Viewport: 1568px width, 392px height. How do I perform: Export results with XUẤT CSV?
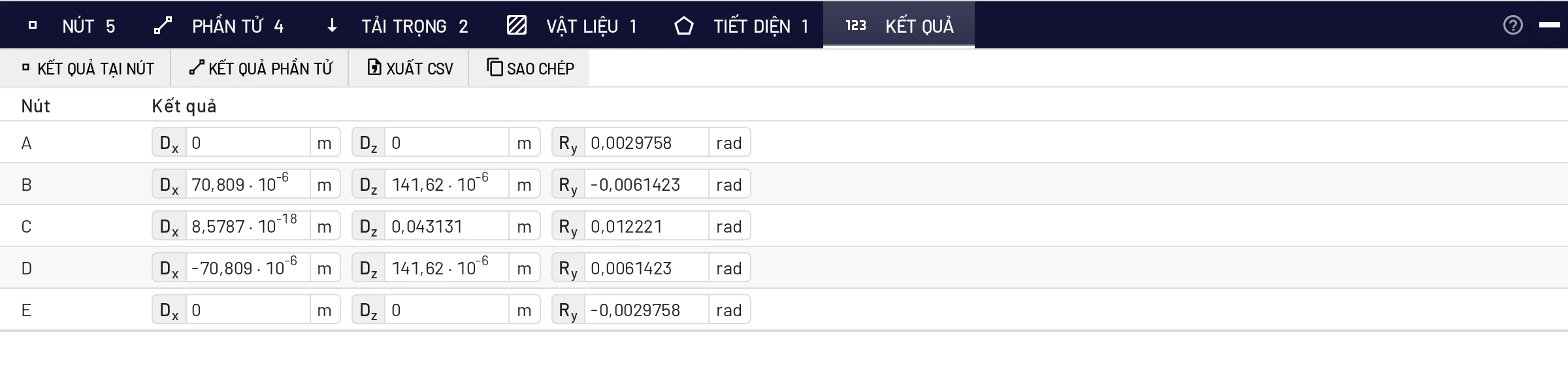[x=409, y=69]
